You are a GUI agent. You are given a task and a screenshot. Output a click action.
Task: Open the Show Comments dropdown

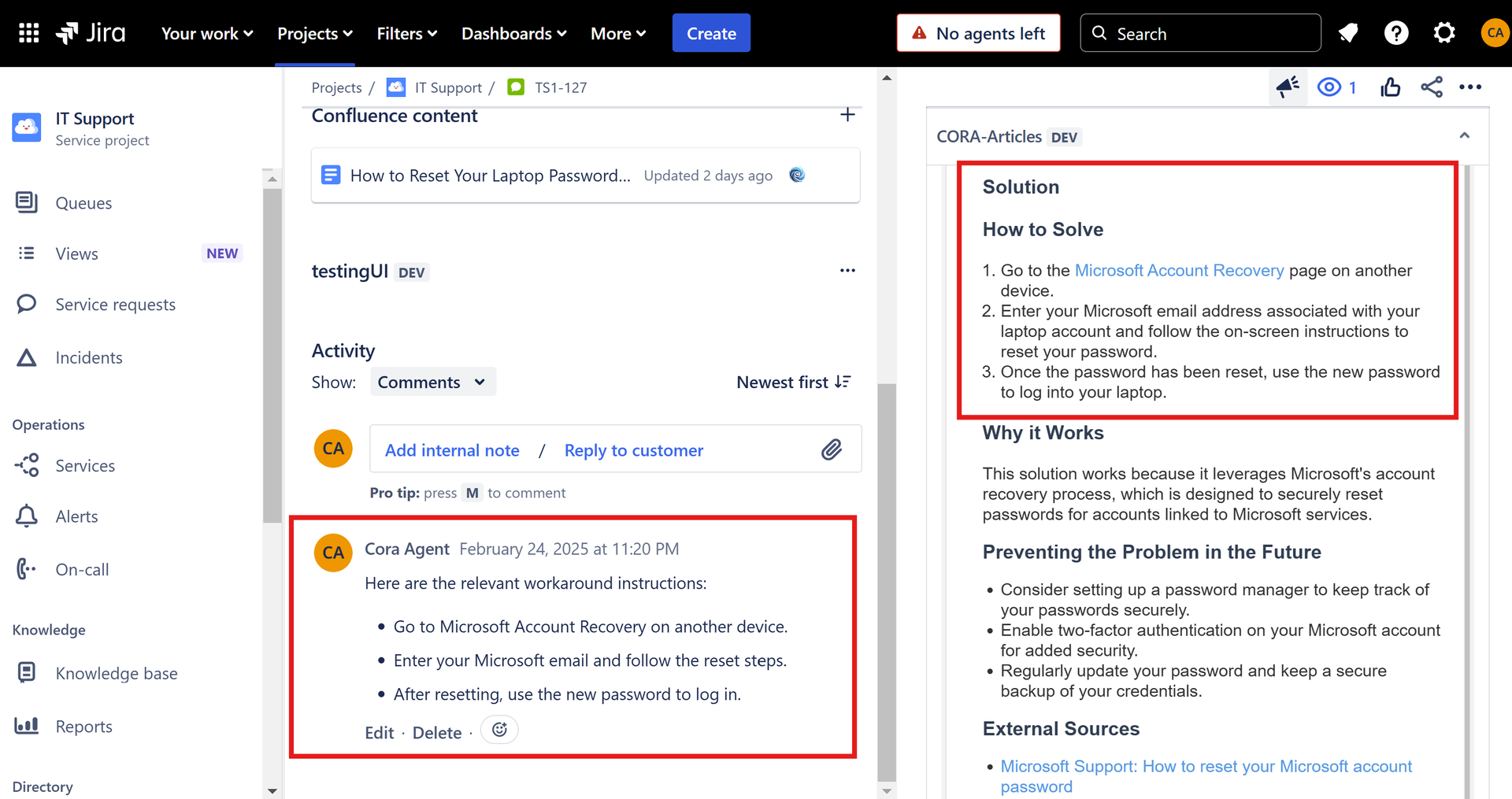pos(432,382)
